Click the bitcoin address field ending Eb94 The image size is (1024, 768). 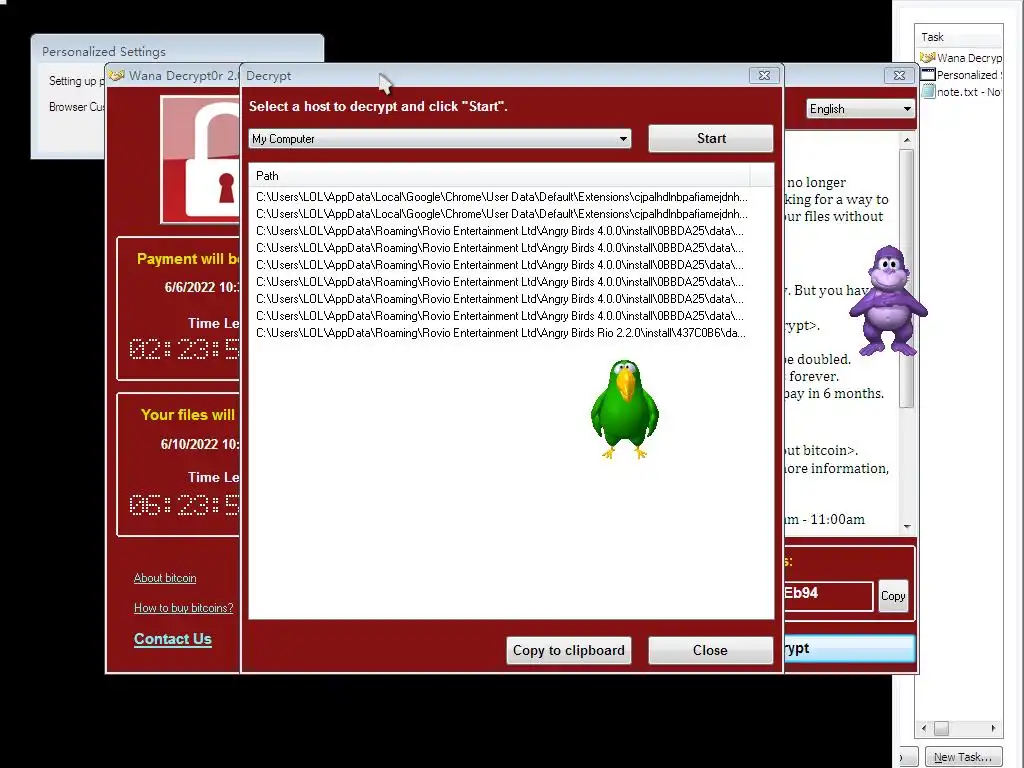pos(828,596)
